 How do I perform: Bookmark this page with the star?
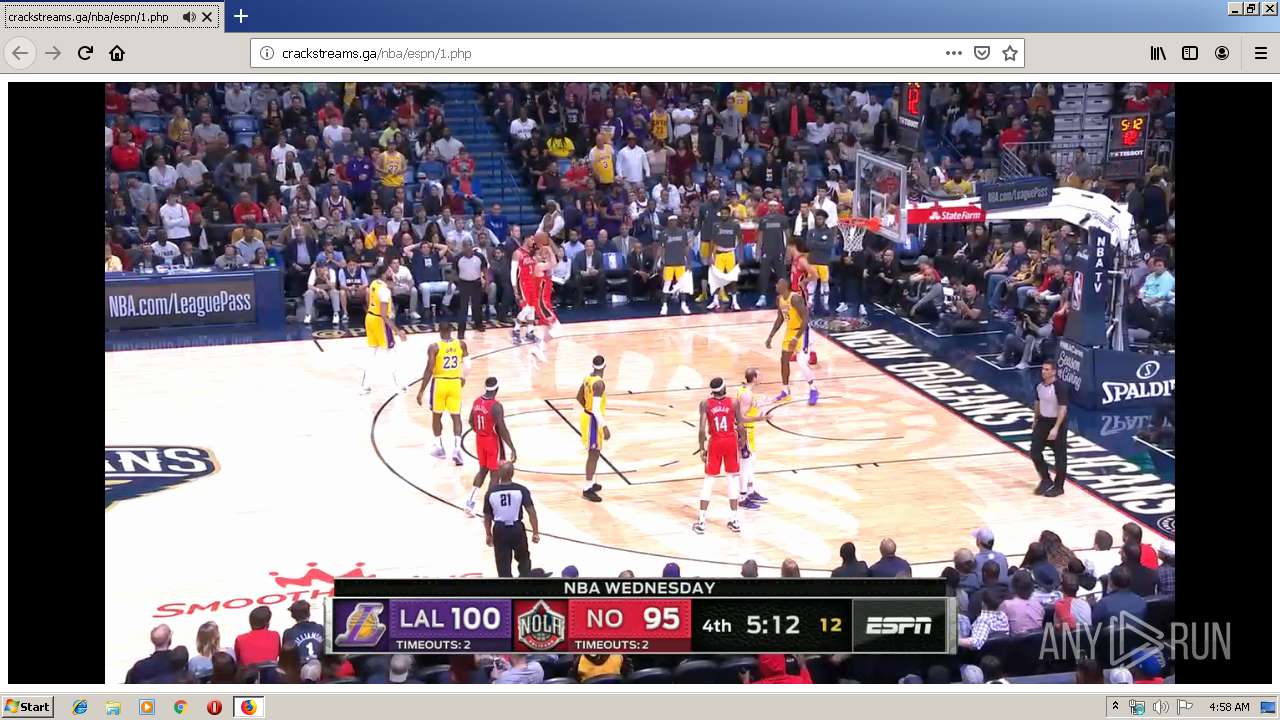1010,53
